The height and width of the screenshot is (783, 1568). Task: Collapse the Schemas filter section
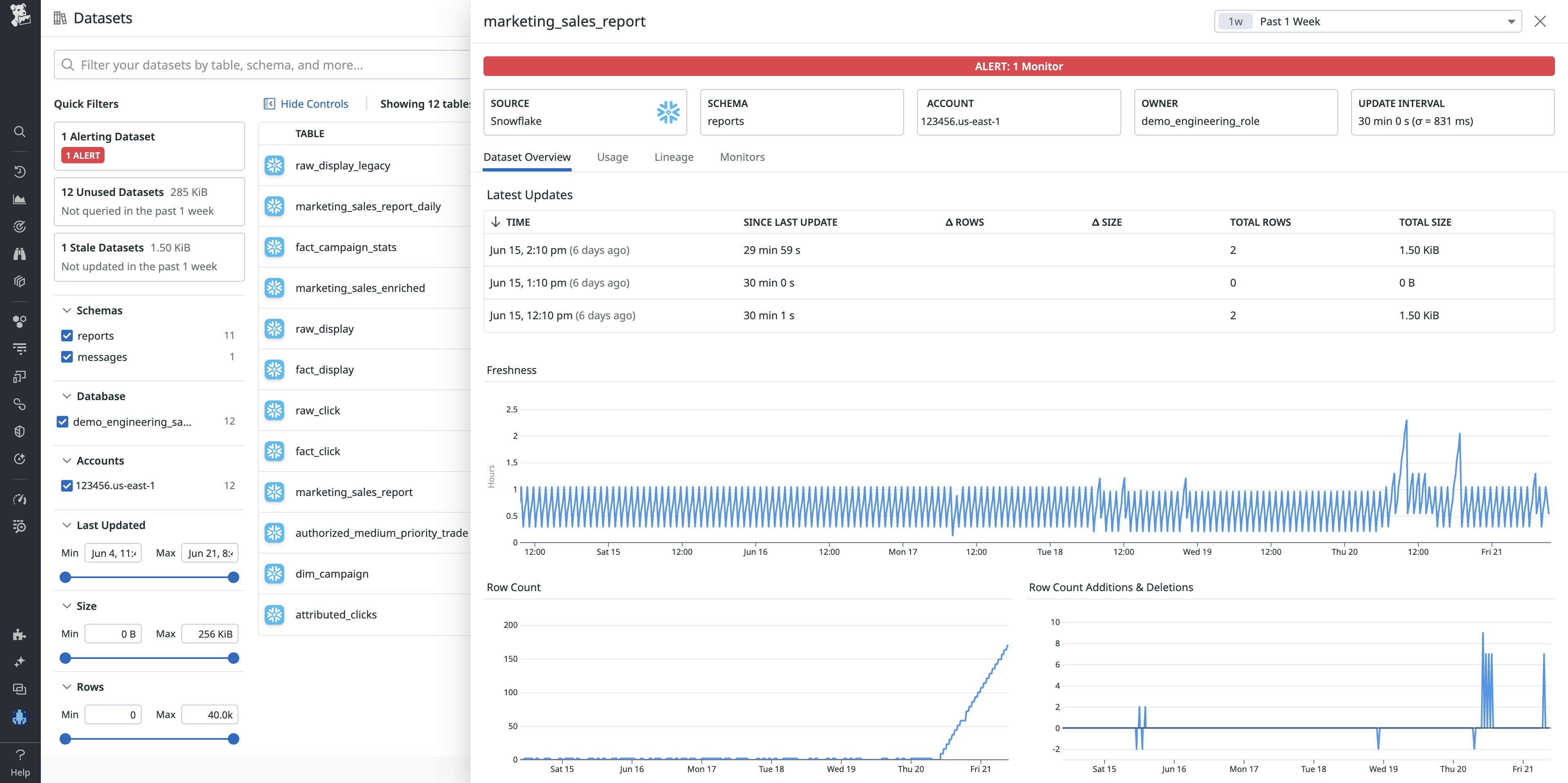(67, 310)
